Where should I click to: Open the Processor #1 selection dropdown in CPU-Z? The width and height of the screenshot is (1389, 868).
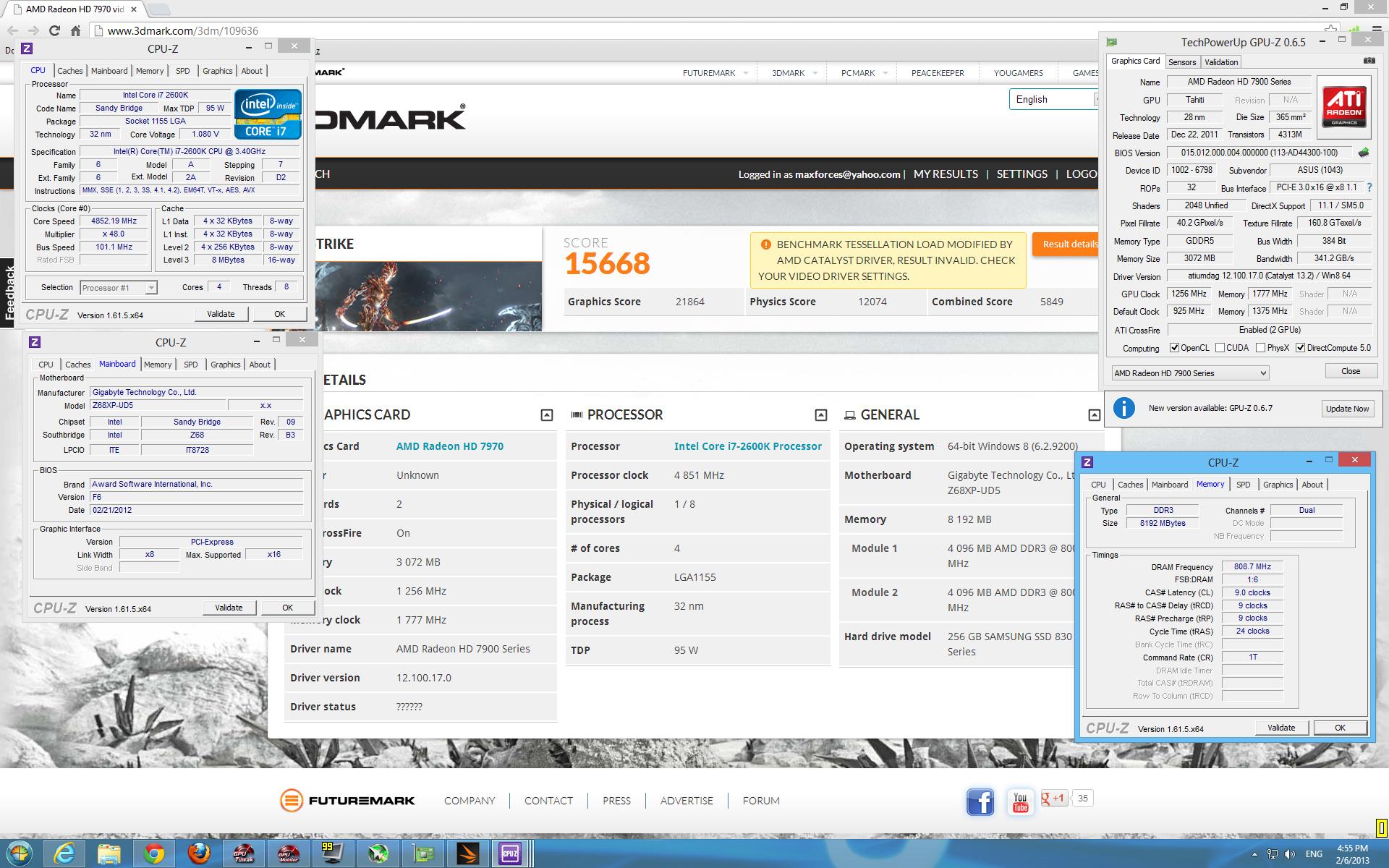(x=118, y=288)
